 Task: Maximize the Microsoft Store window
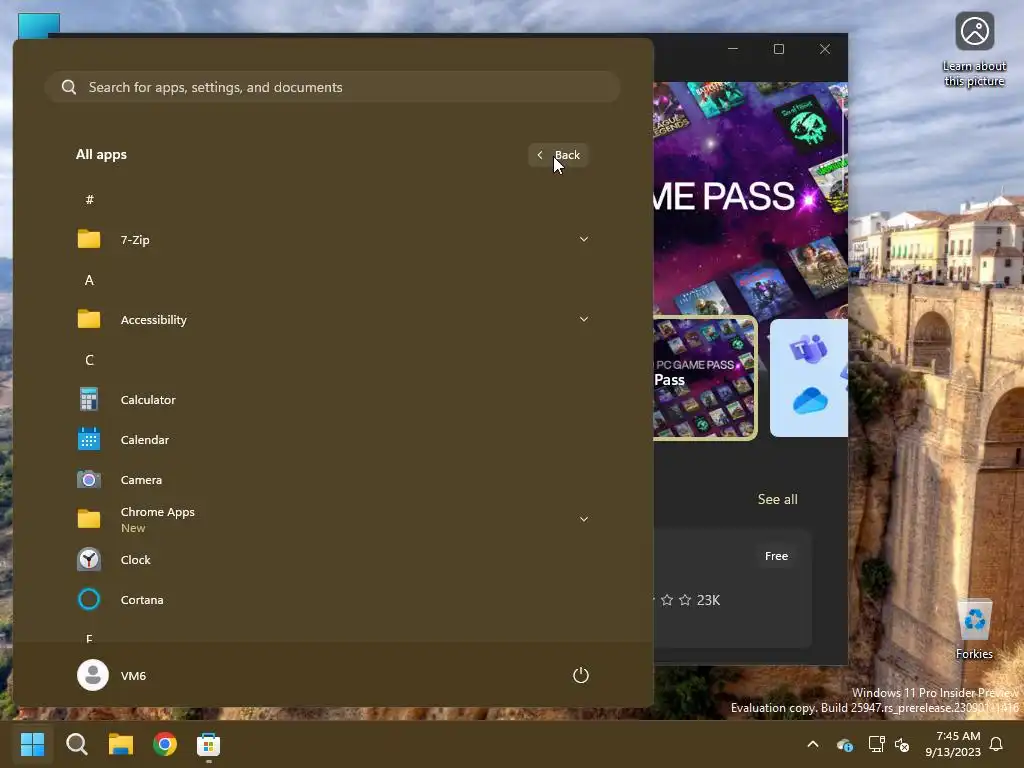[x=778, y=49]
